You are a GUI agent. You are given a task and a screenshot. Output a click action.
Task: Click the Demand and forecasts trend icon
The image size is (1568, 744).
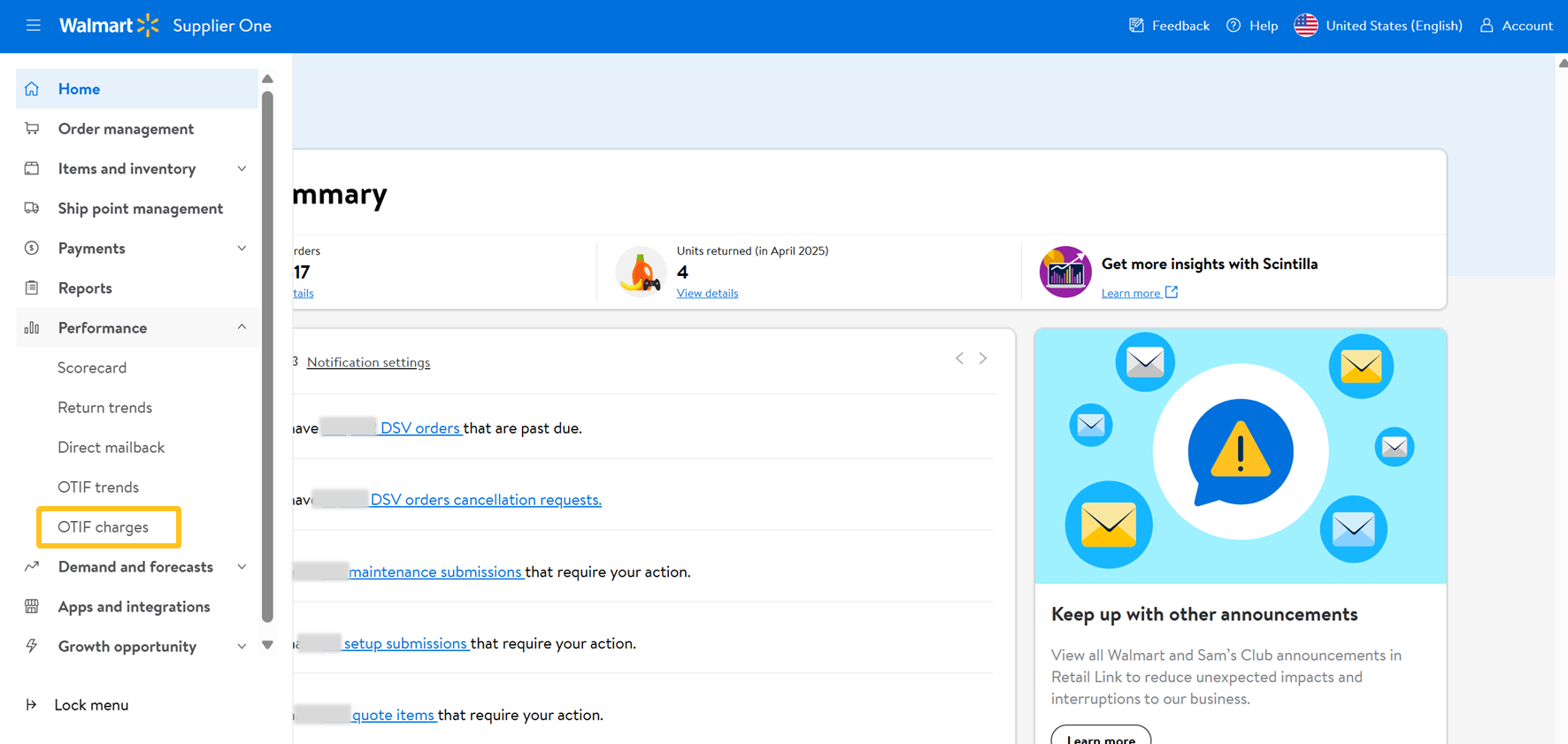coord(32,566)
